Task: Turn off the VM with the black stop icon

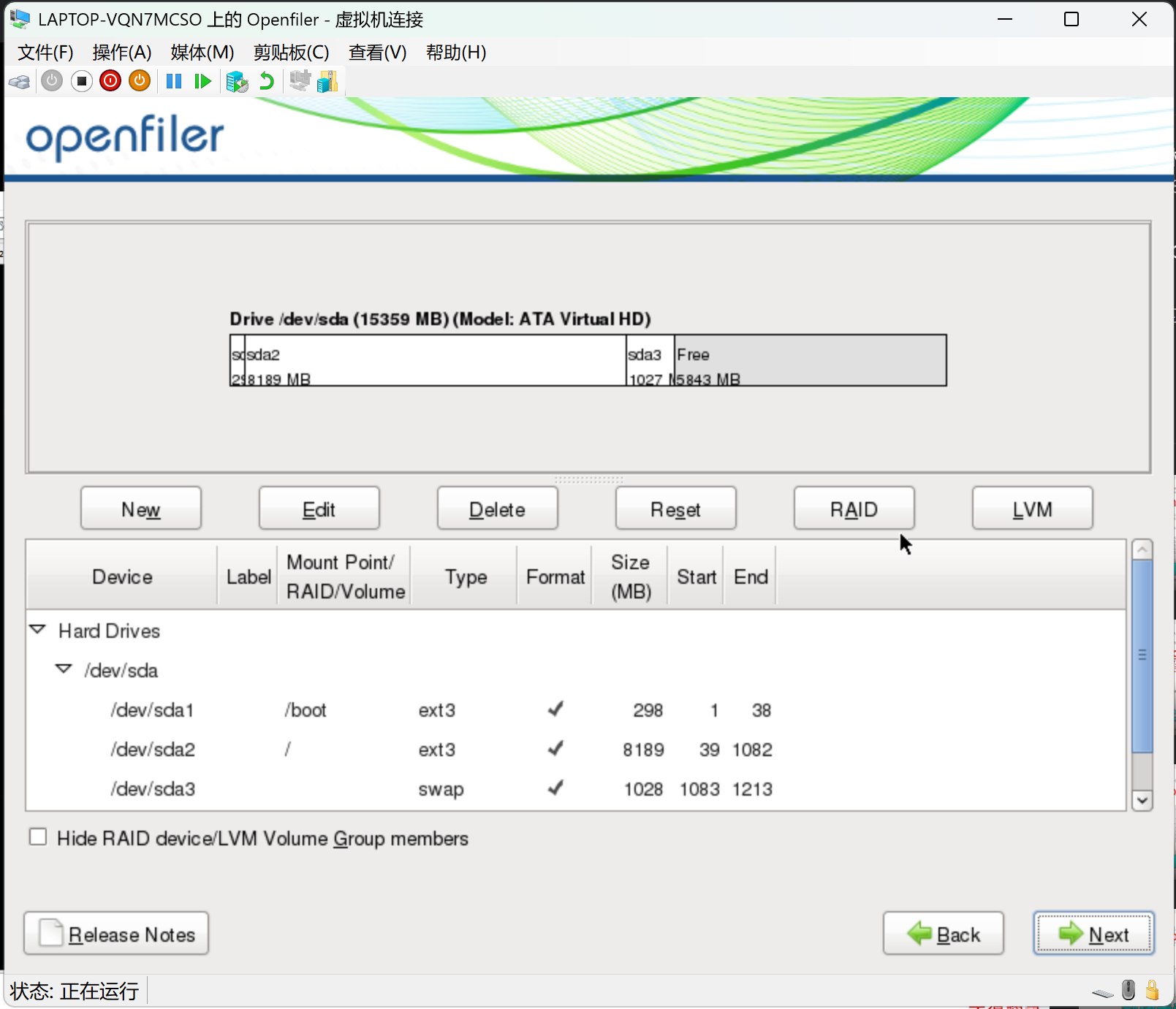Action: [x=81, y=80]
